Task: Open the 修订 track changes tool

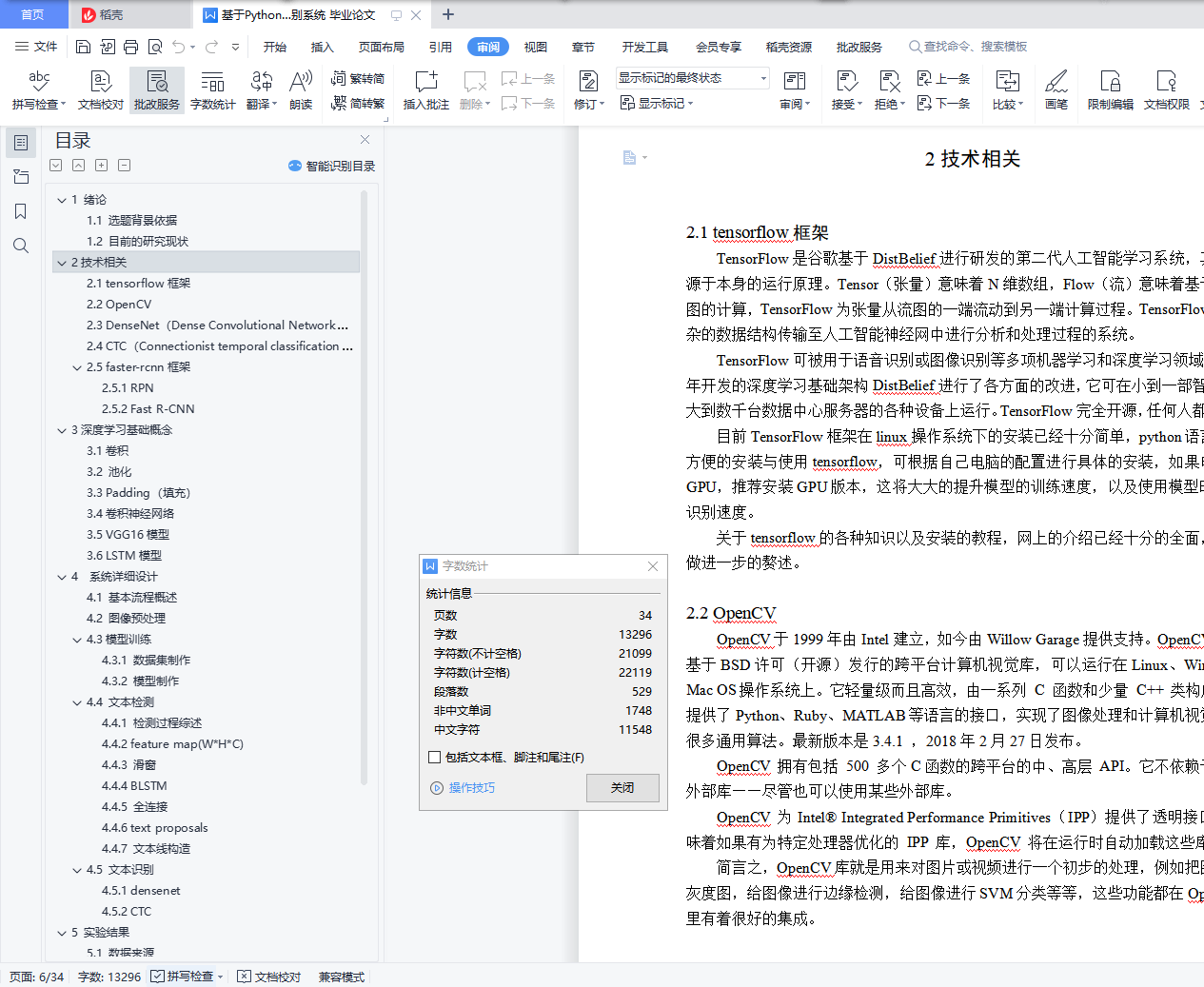Action: [x=589, y=90]
